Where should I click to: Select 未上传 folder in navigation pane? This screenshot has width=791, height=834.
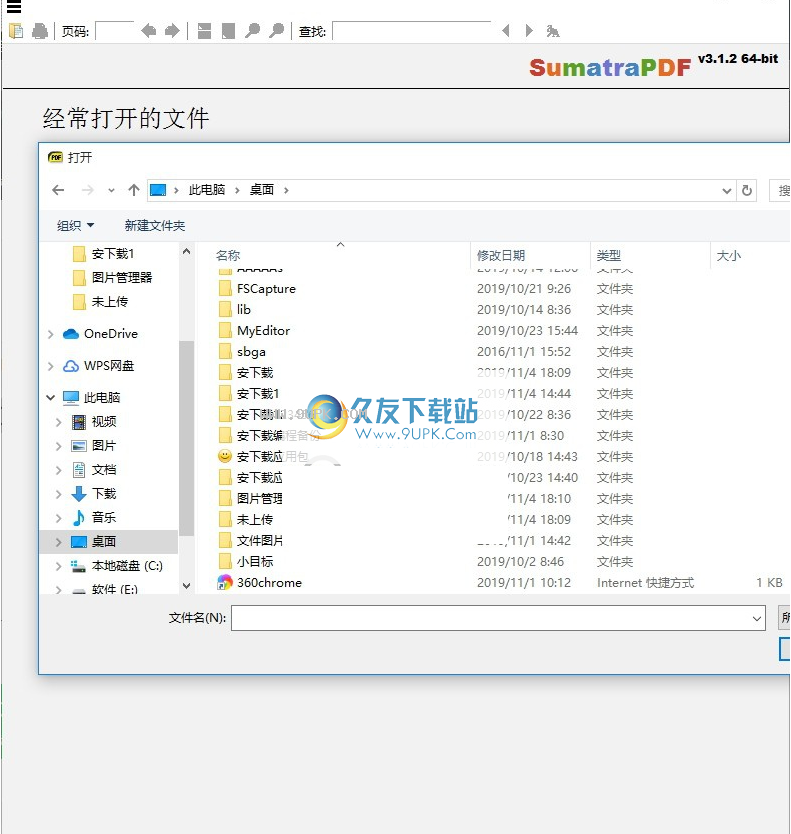click(110, 302)
